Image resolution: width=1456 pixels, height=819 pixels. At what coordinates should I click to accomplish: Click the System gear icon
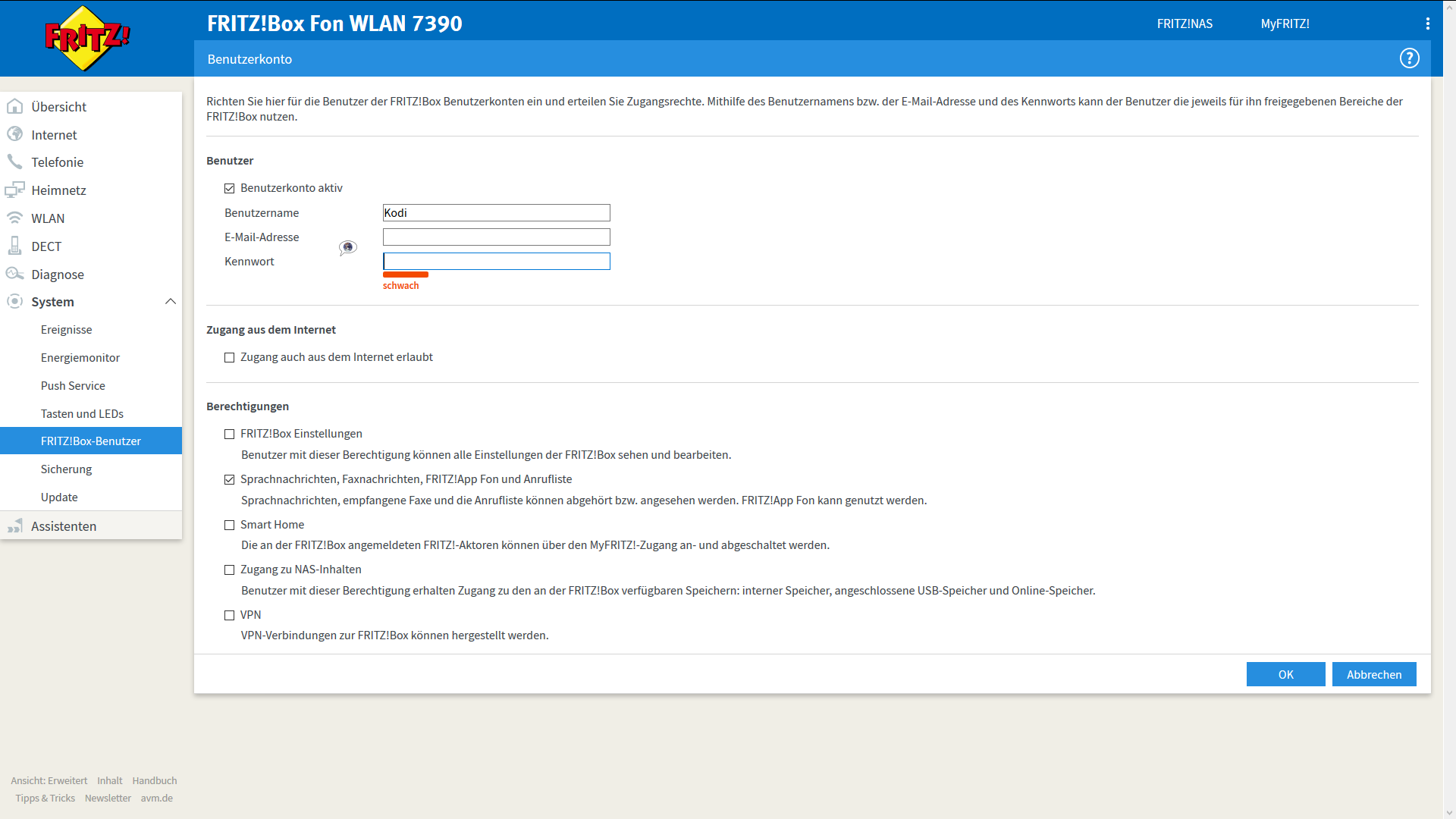14,301
